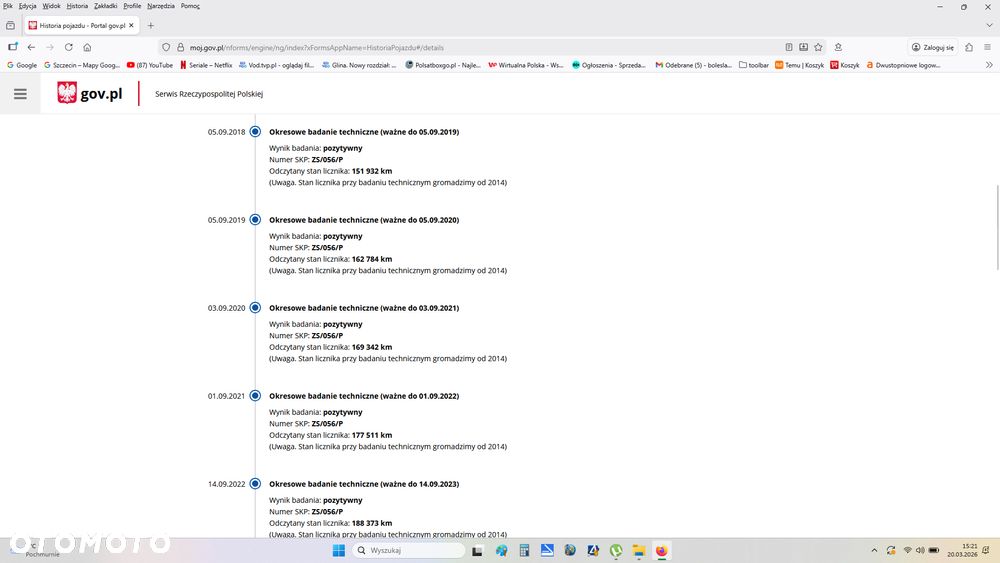1000x563 pixels.
Task: Open the volume tray icon
Action: 920,550
